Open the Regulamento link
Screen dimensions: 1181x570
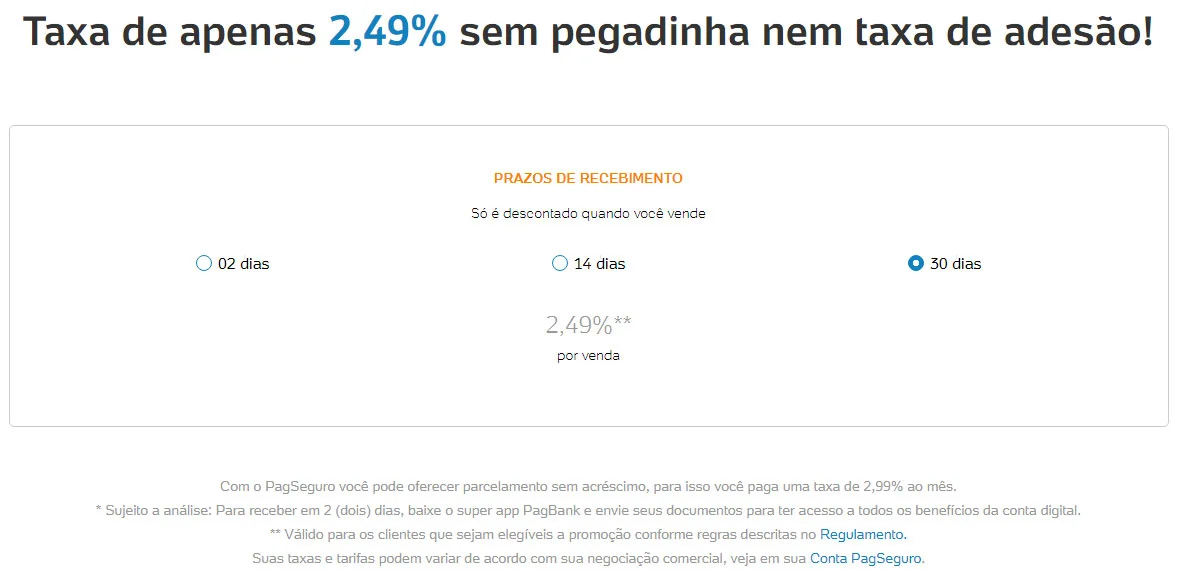(862, 535)
